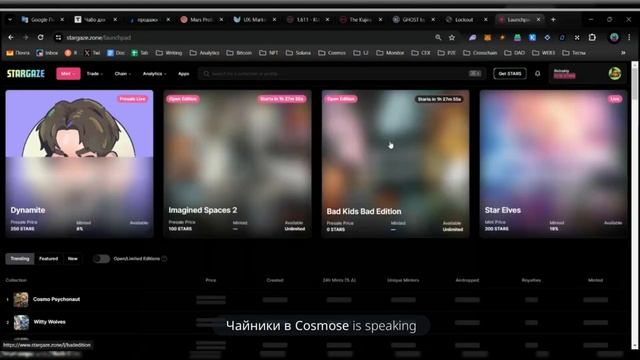Expand the Trade dropdown menu
Screen dimensions: 640x360
coord(95,73)
